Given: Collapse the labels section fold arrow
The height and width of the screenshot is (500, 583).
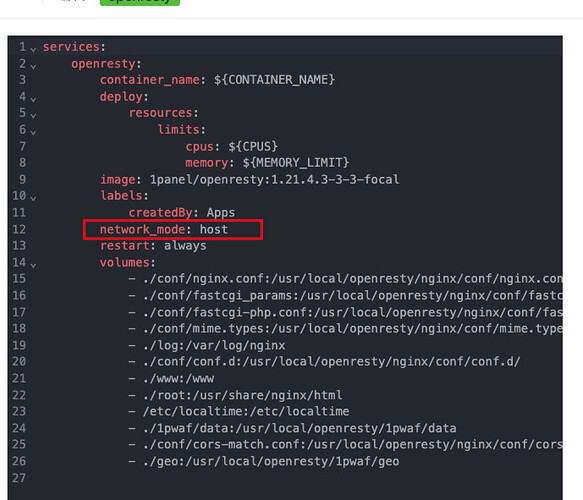Looking at the screenshot, I should tap(33, 199).
